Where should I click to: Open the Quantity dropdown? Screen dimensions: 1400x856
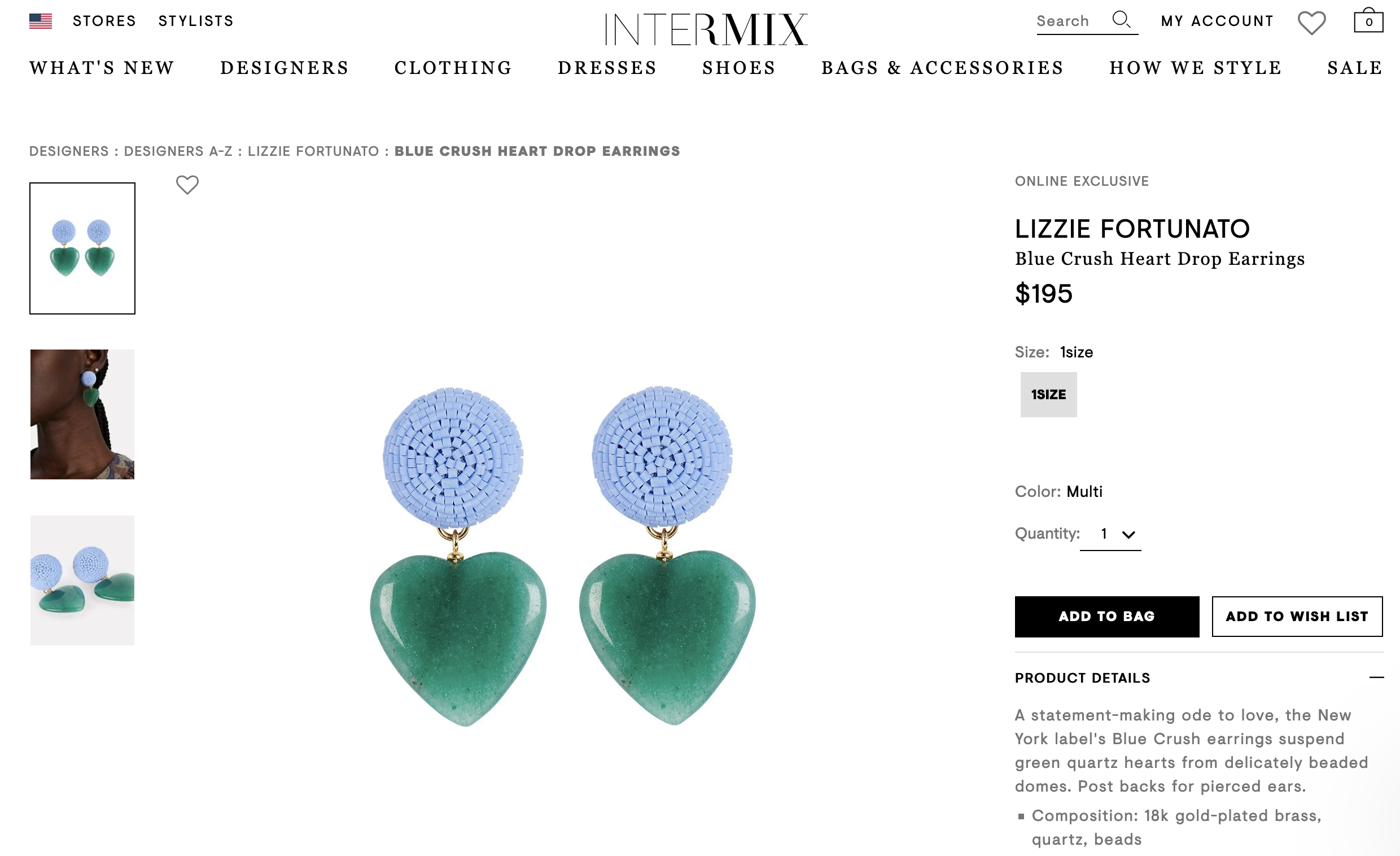pyautogui.click(x=1110, y=534)
